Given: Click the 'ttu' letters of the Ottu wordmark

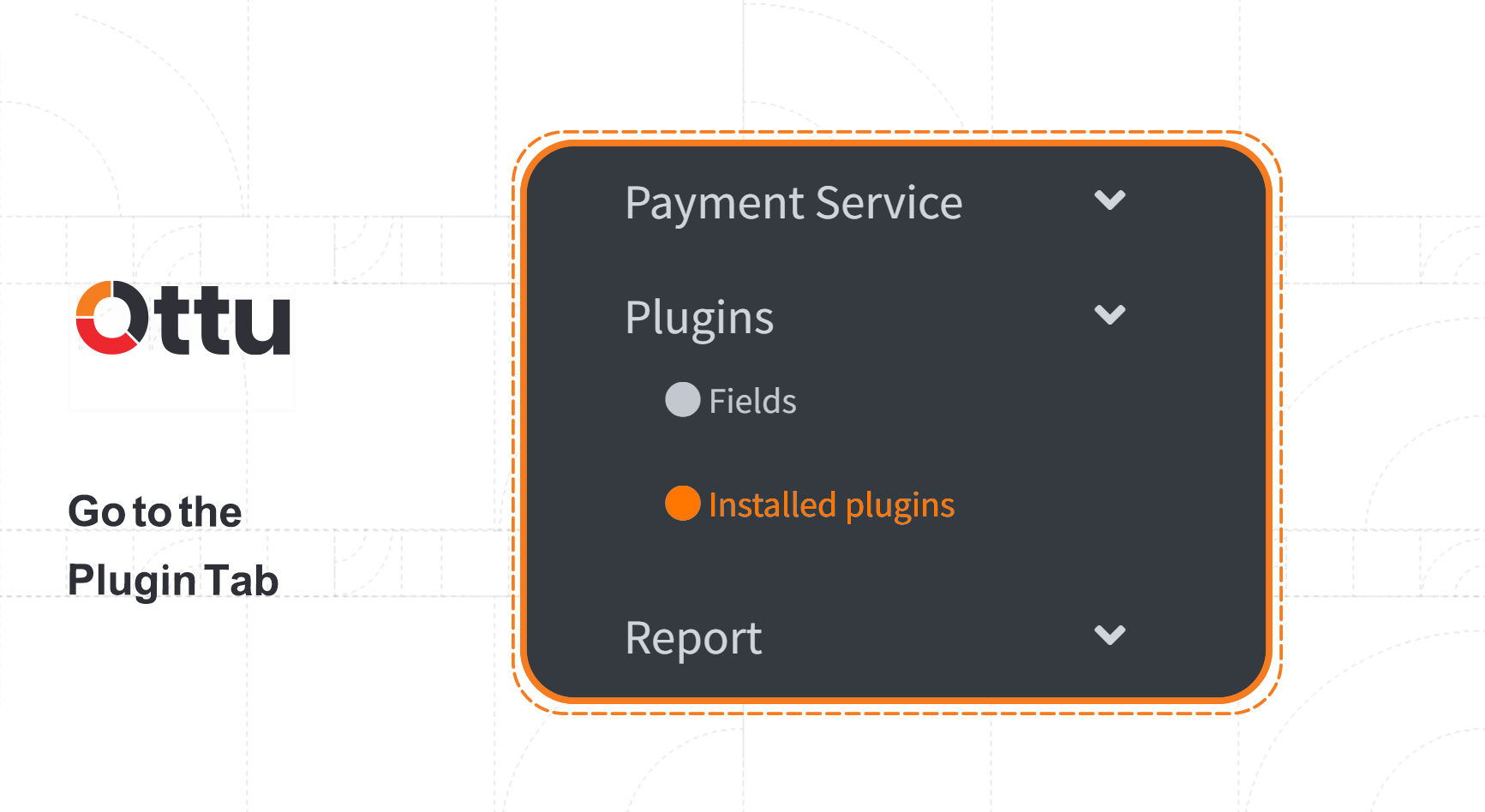Looking at the screenshot, I should coord(225,320).
